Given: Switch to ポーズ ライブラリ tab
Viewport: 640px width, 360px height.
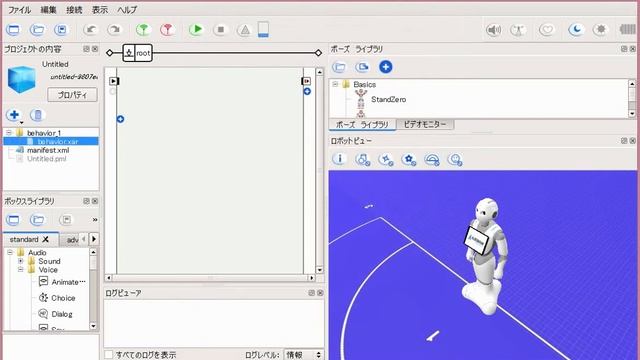Looking at the screenshot, I should click(x=362, y=124).
